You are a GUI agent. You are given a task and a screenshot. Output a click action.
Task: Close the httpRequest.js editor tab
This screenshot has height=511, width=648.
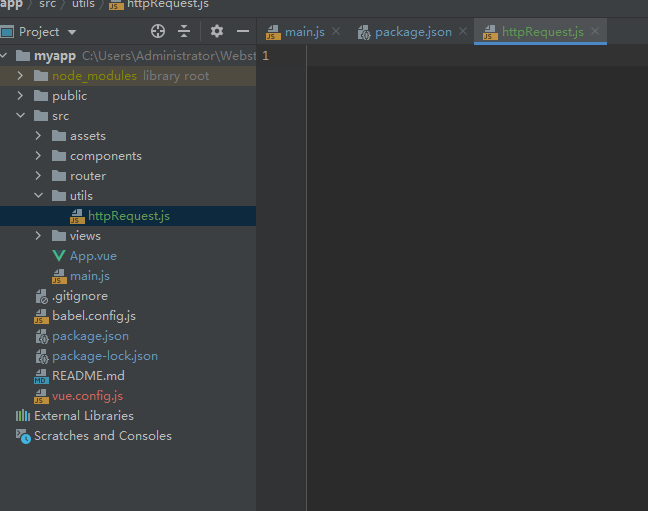(x=595, y=32)
